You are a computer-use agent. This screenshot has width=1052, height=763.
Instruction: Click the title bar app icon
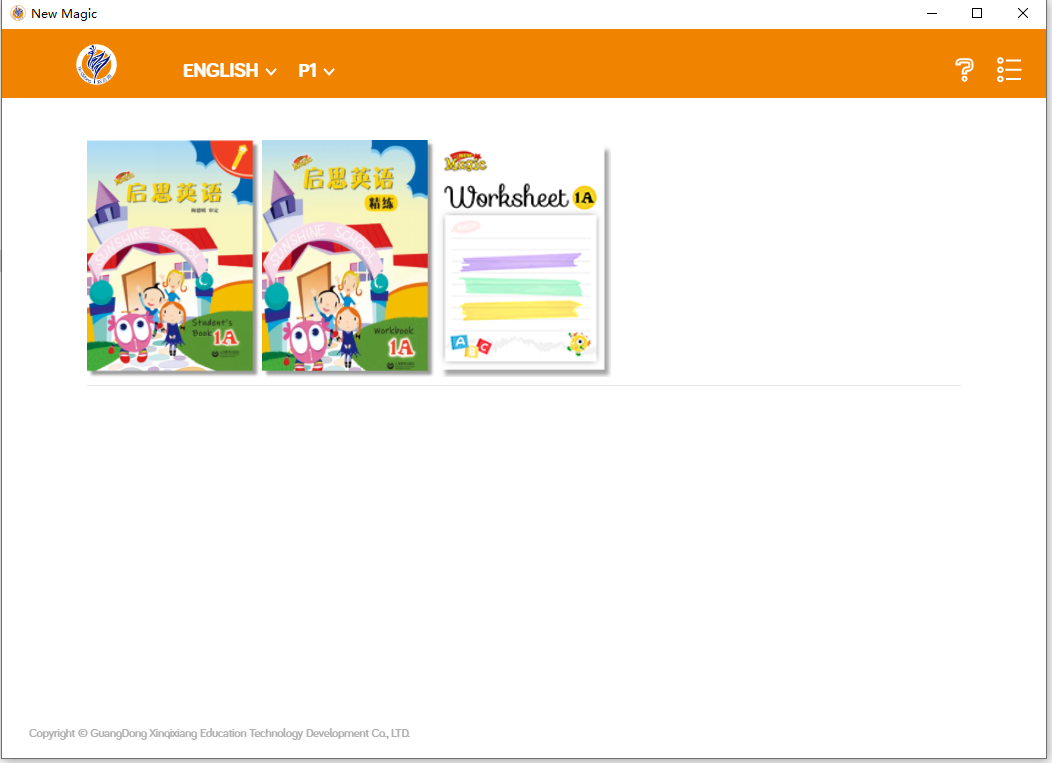click(17, 13)
